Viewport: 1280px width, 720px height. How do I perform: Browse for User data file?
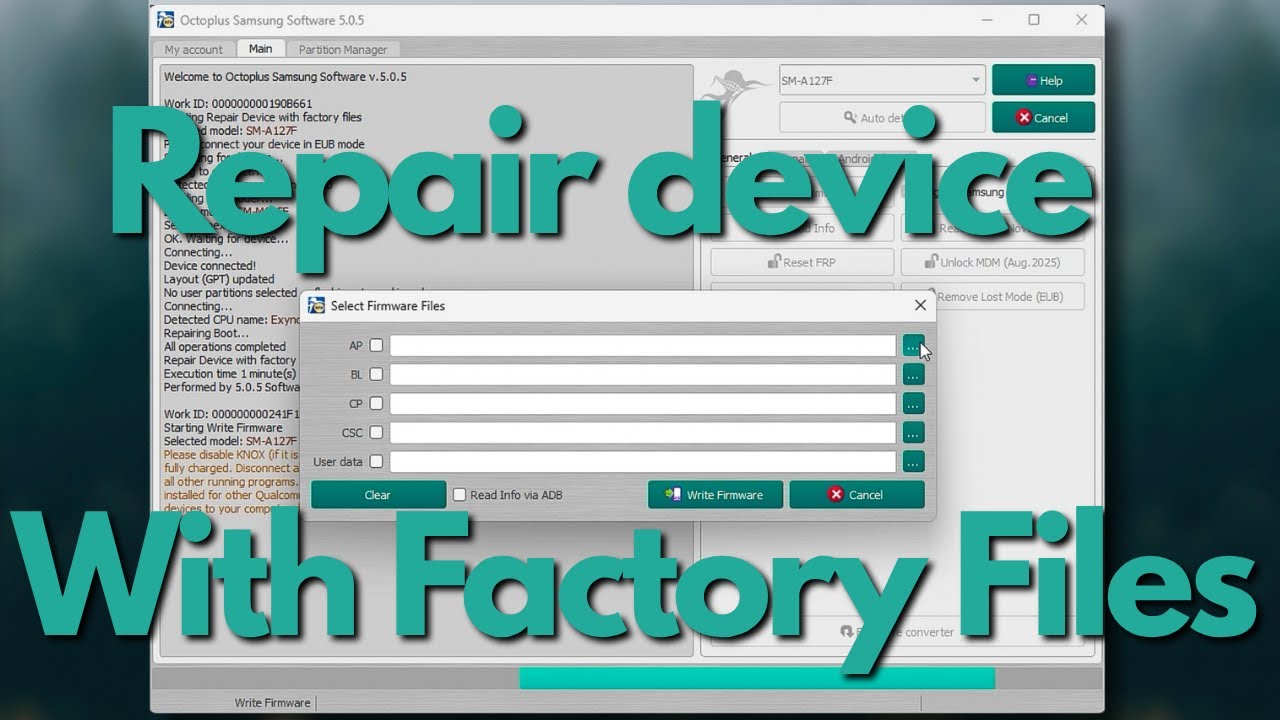(913, 462)
